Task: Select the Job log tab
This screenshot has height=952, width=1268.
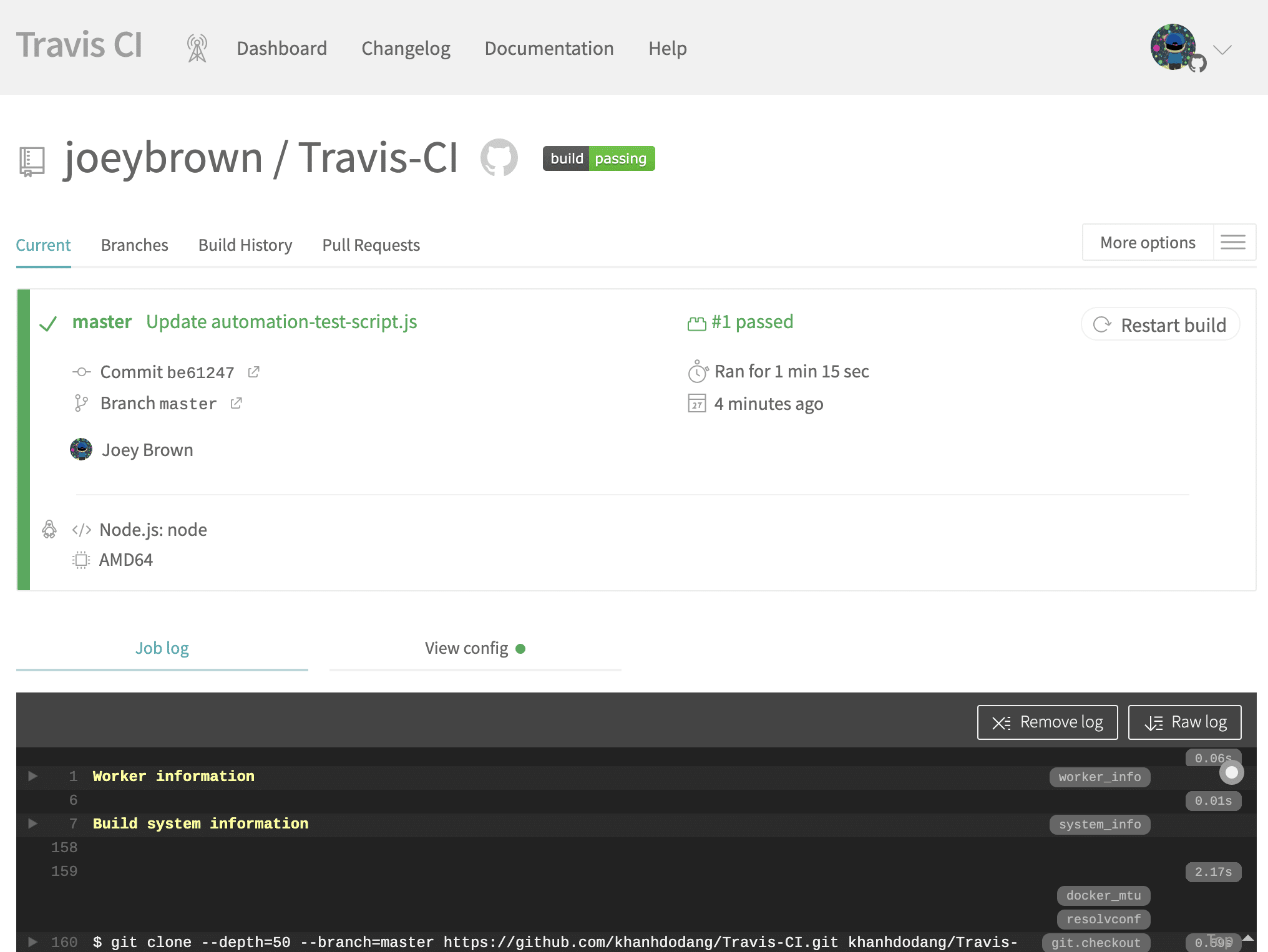Action: (162, 649)
